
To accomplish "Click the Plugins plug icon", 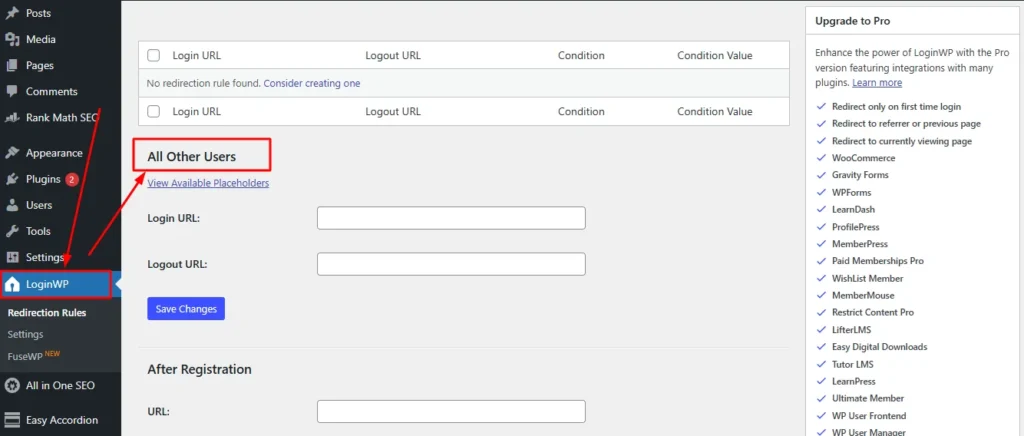I will 12,179.
